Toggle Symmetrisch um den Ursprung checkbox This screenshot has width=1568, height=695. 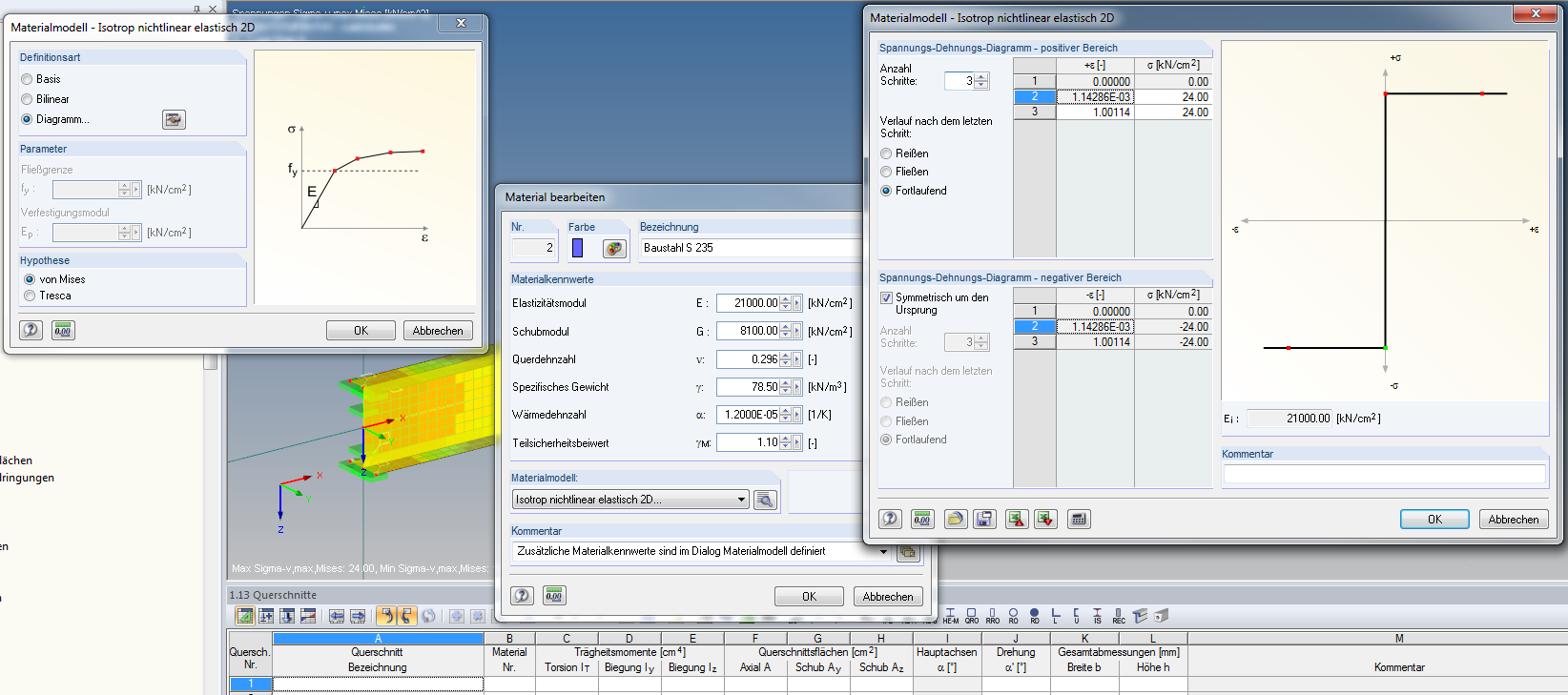pos(886,297)
